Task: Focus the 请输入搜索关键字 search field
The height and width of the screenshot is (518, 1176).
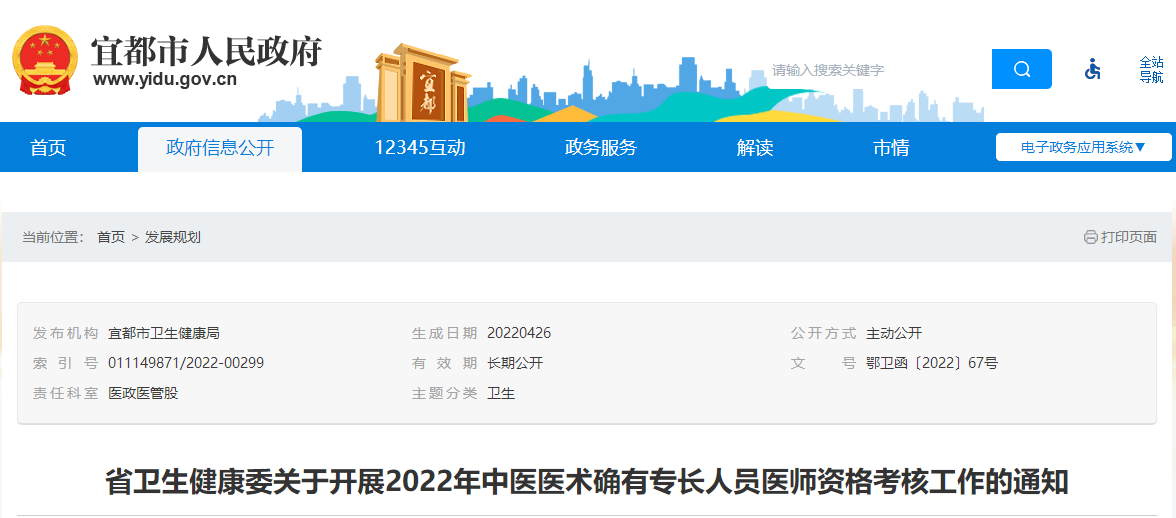Action: pyautogui.click(x=875, y=70)
